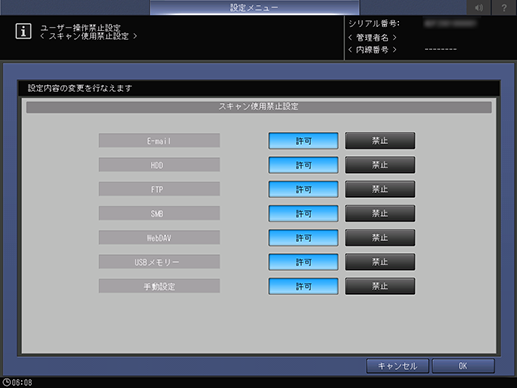Click the 手動設定 label
This screenshot has width=517, height=388.
coord(159,286)
